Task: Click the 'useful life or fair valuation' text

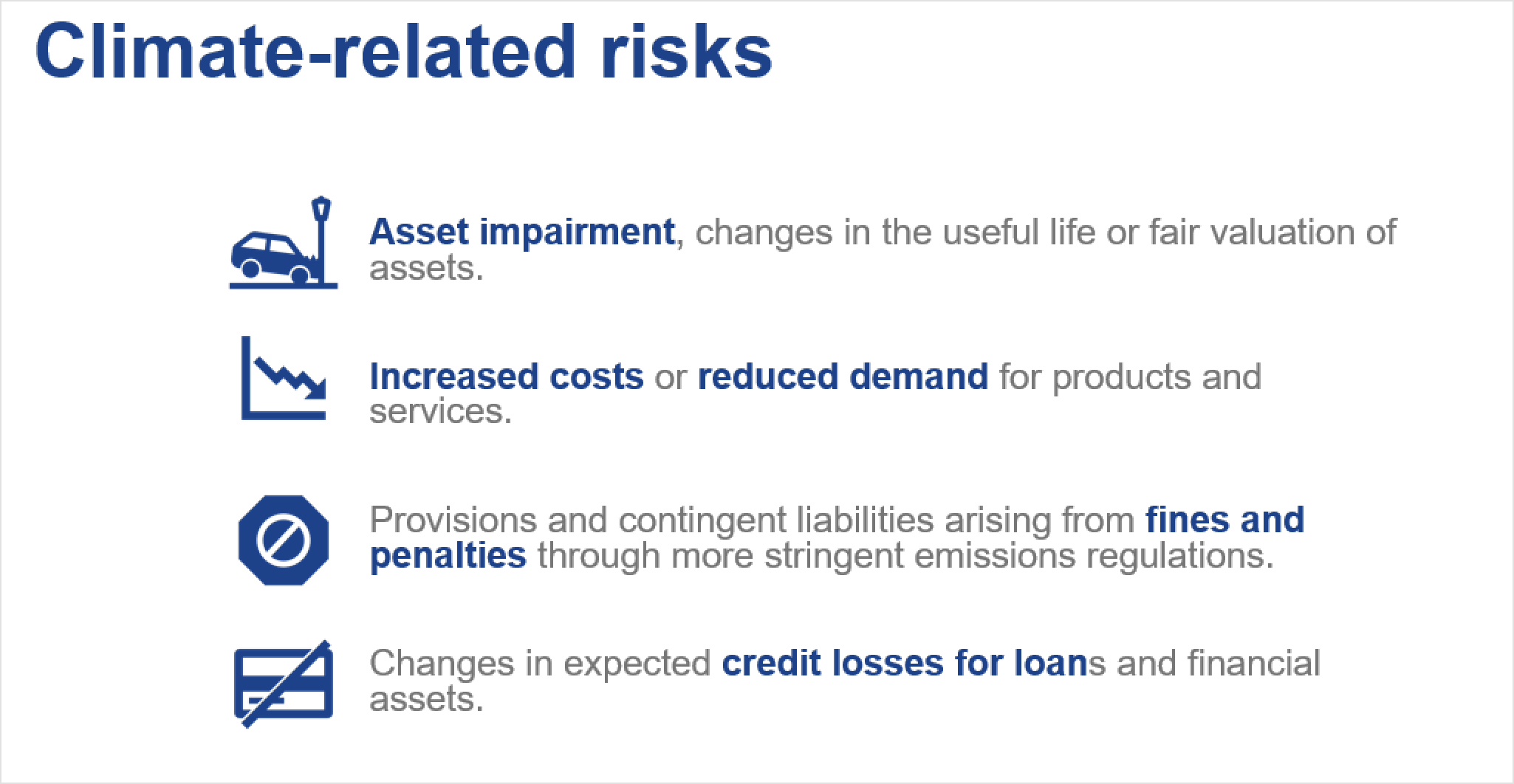Action: (x=1148, y=233)
